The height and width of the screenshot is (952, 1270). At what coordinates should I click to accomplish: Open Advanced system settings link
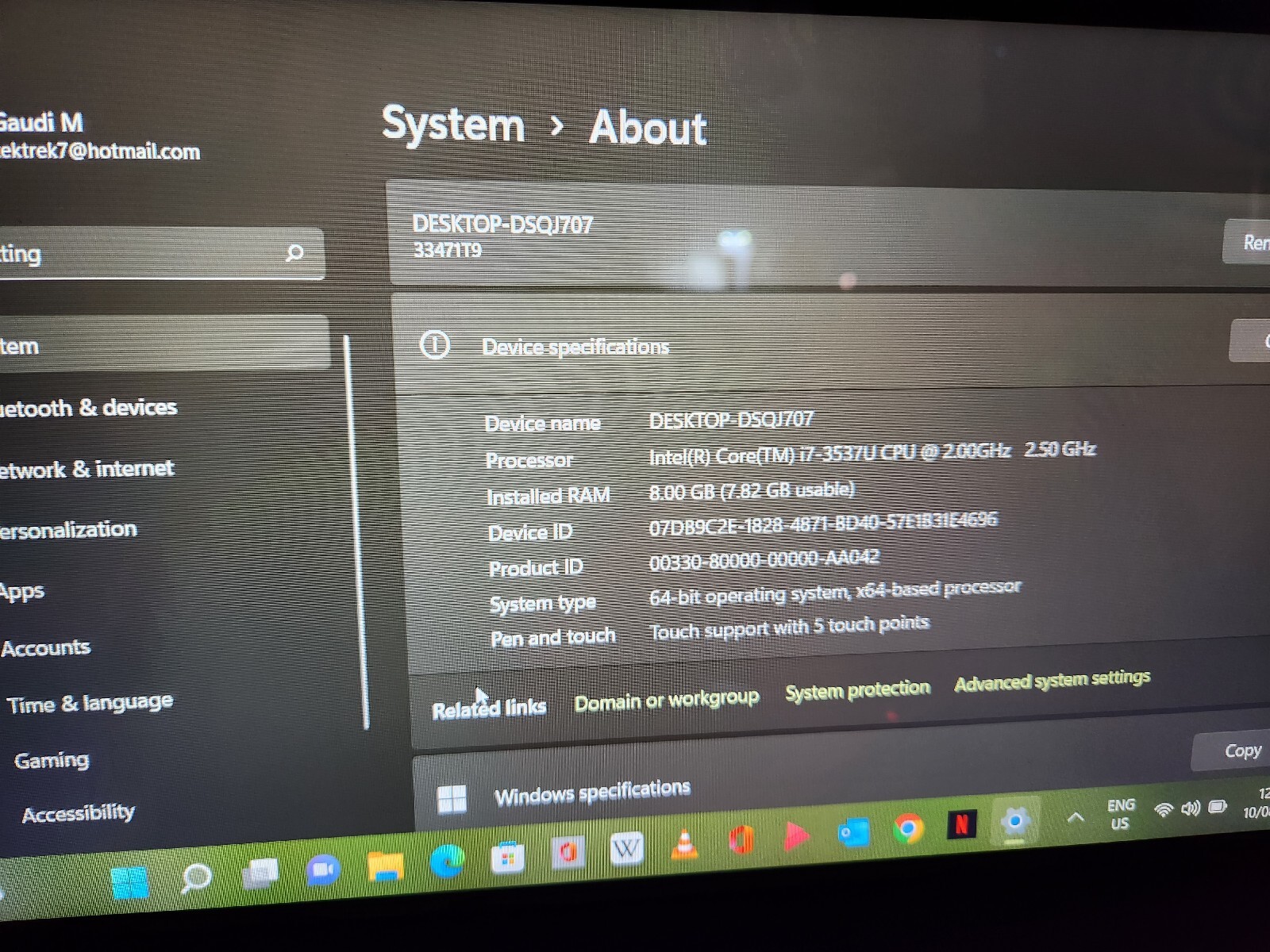point(1052,680)
